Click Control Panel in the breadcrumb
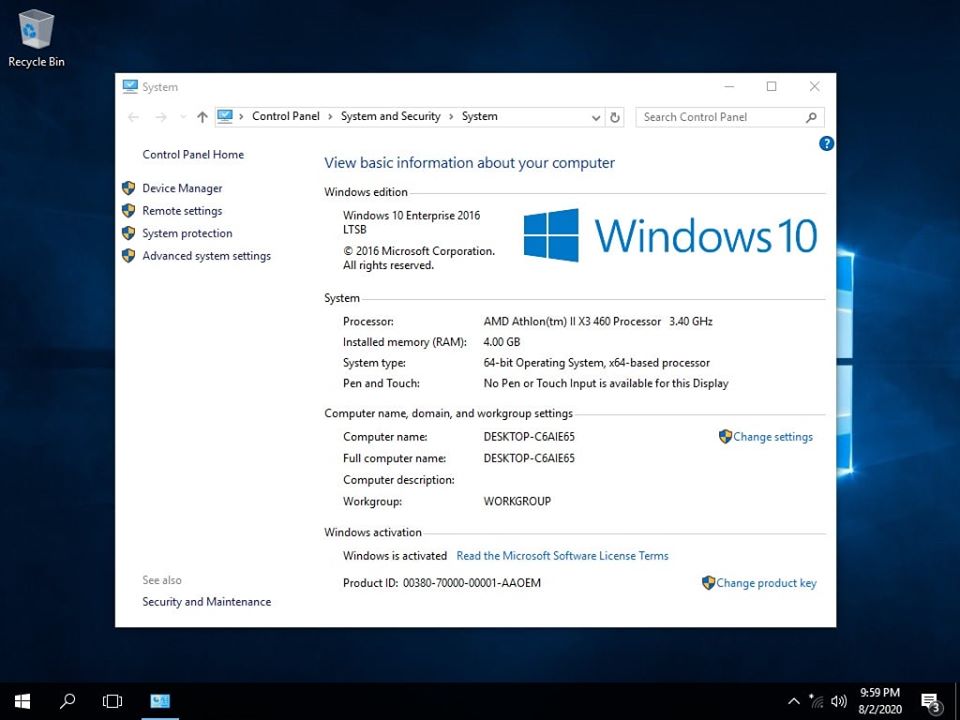Viewport: 960px width, 720px height. click(x=286, y=116)
